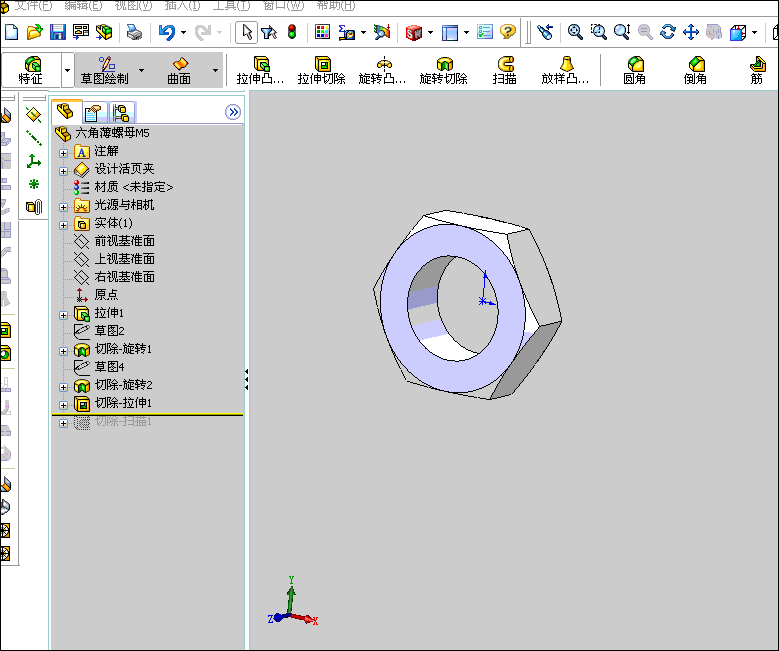Open the Undo history dropdown arrow
Viewport: 779px width, 651px height.
point(183,32)
